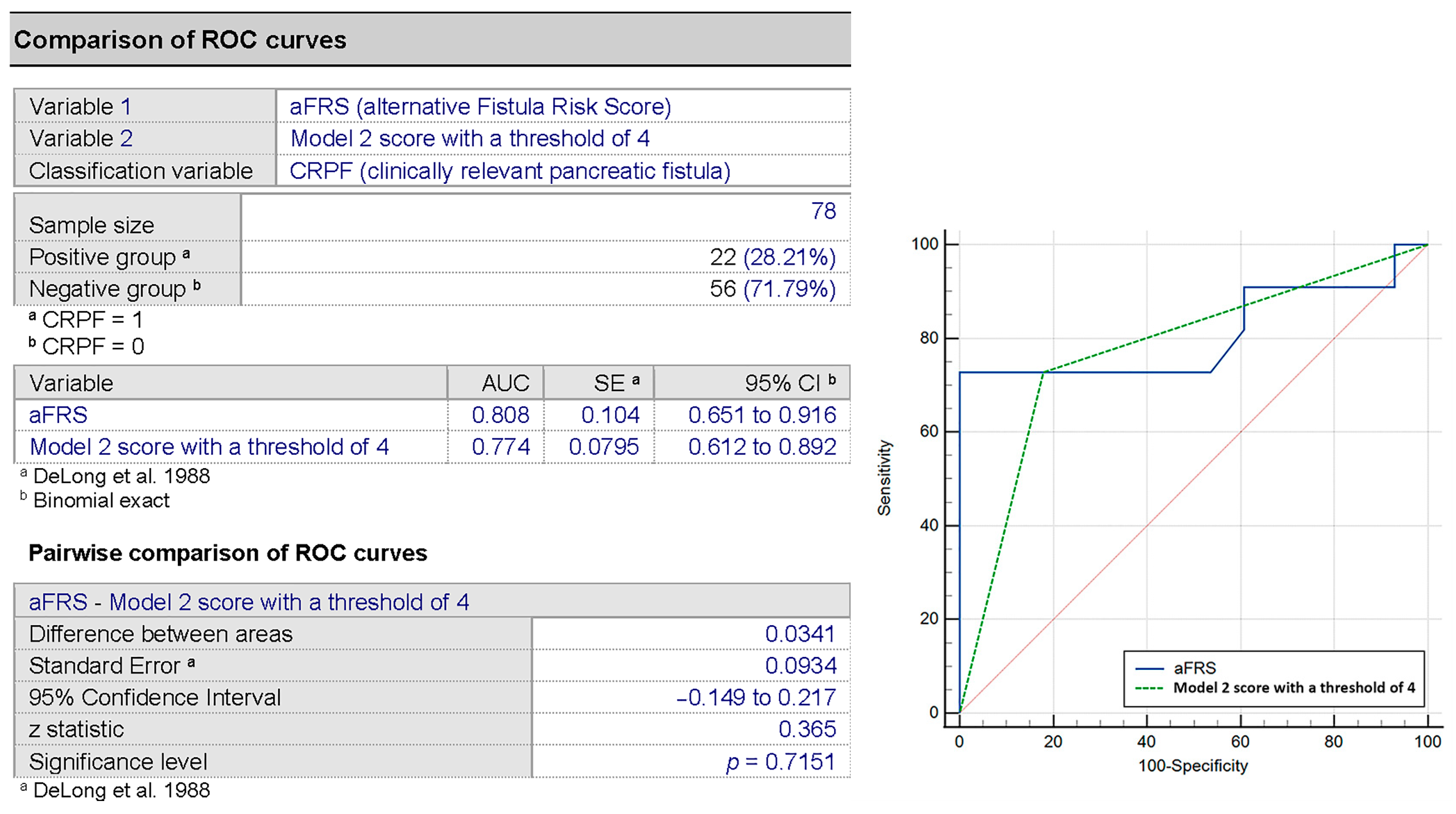Click the significance level p = 0.7151
Viewport: 1456px width, 814px height.
pos(780,762)
